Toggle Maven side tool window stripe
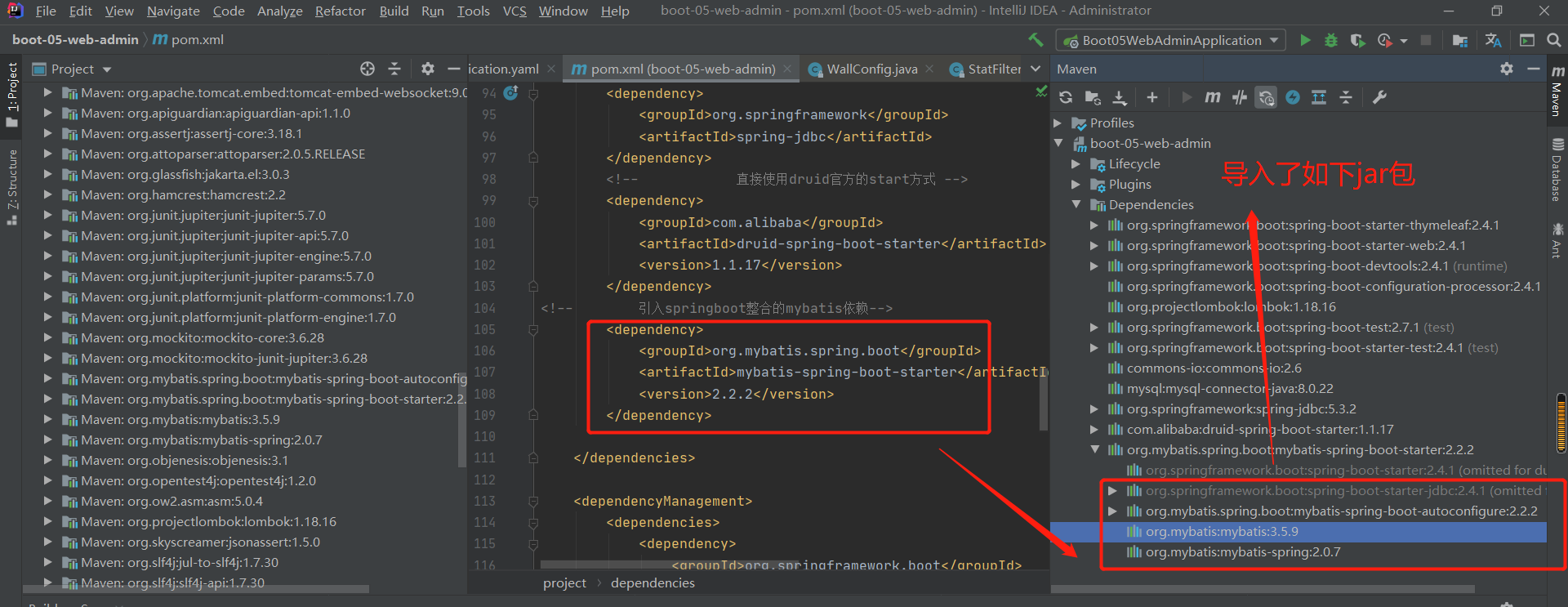Screen dimensions: 1568x607 [1557, 91]
